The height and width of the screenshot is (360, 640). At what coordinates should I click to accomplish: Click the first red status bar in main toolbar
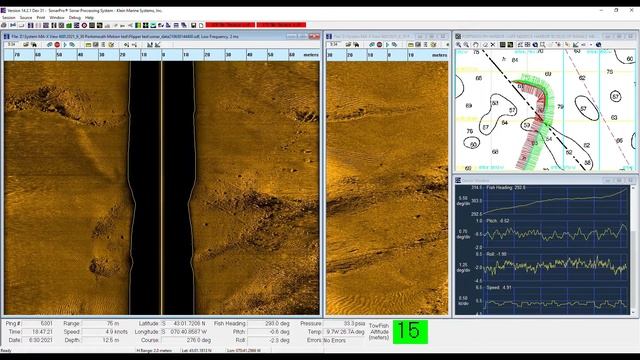[x=230, y=25]
